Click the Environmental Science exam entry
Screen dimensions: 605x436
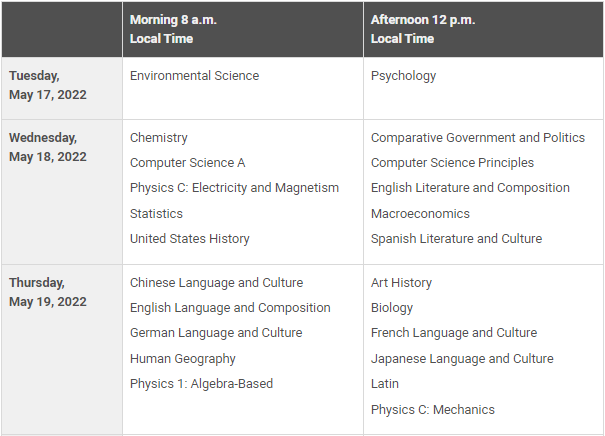pos(194,76)
